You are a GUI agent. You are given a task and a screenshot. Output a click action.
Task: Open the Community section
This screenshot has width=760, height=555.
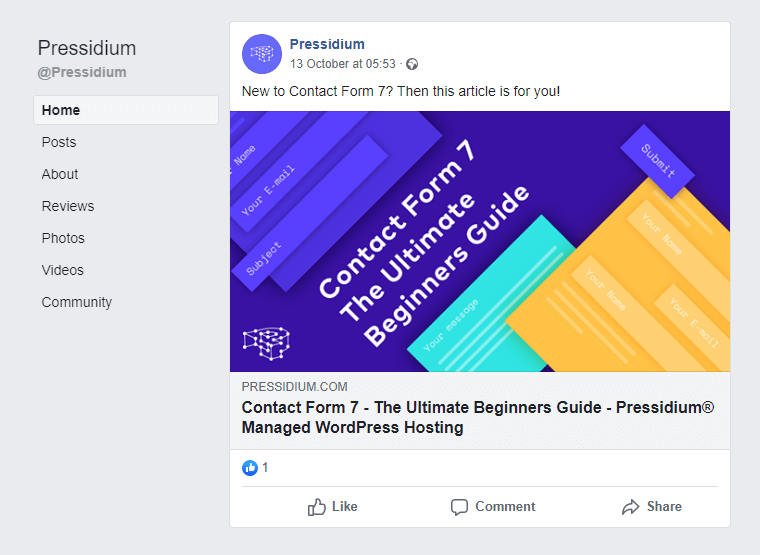point(77,302)
